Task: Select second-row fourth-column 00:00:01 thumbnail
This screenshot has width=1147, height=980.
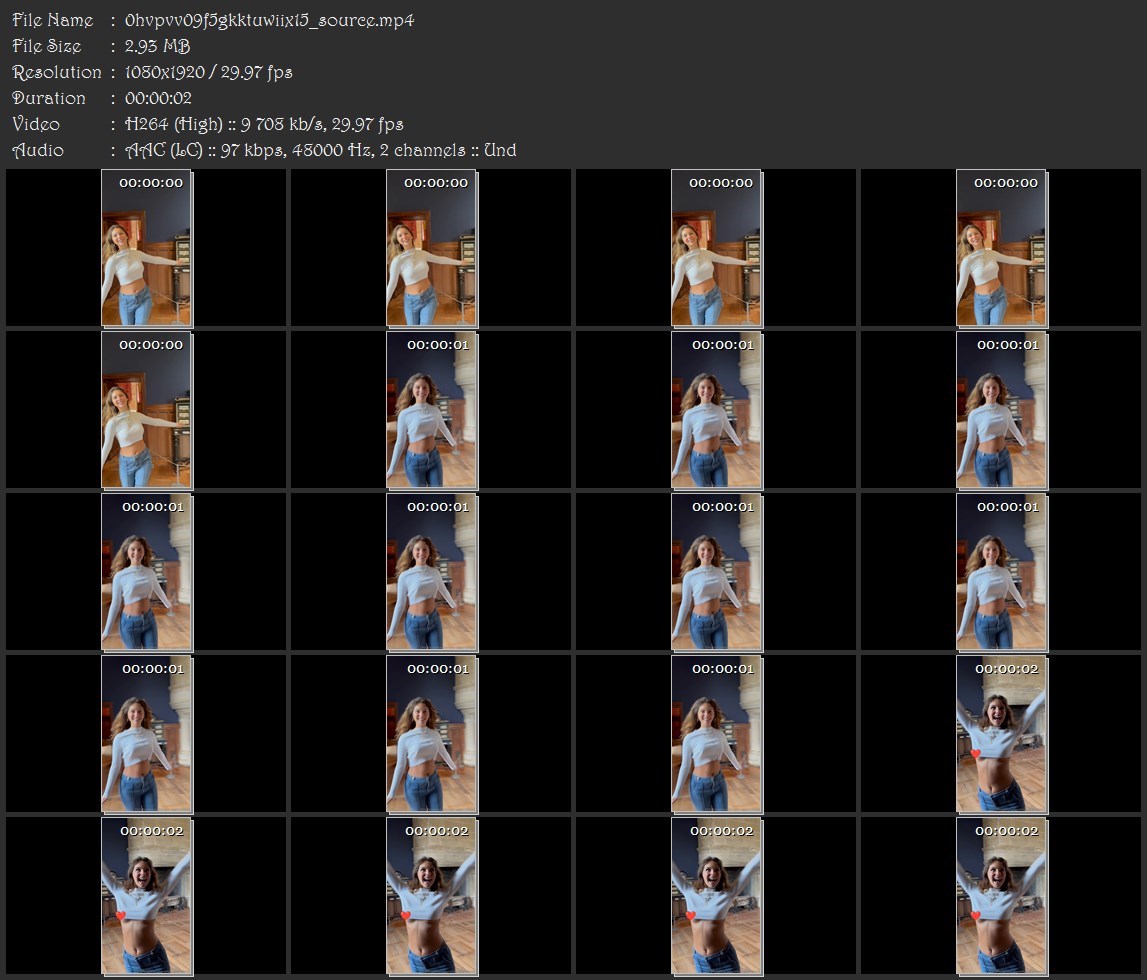Action: 1001,410
